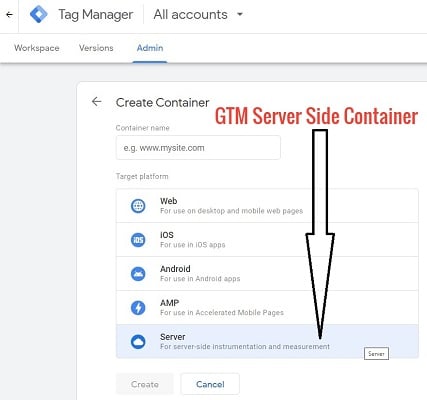Viewport: 427px width, 400px height.
Task: Click the Web globe icon
Action: coord(138,206)
